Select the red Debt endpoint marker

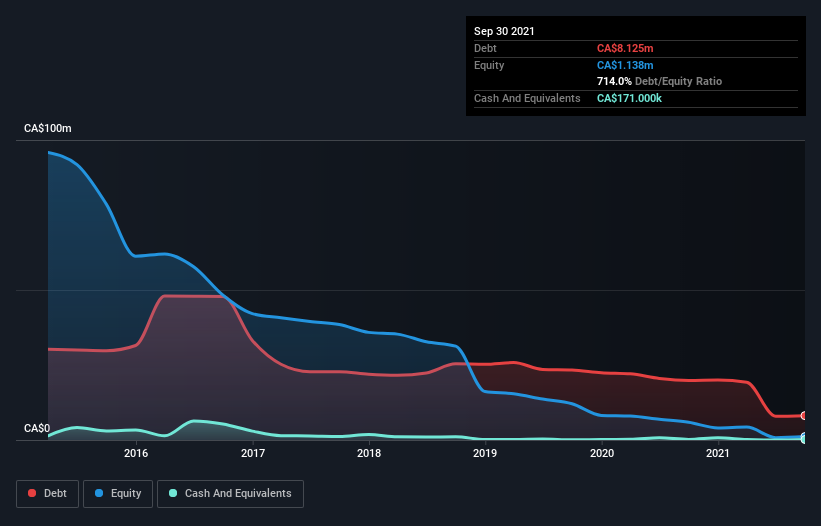pos(804,416)
